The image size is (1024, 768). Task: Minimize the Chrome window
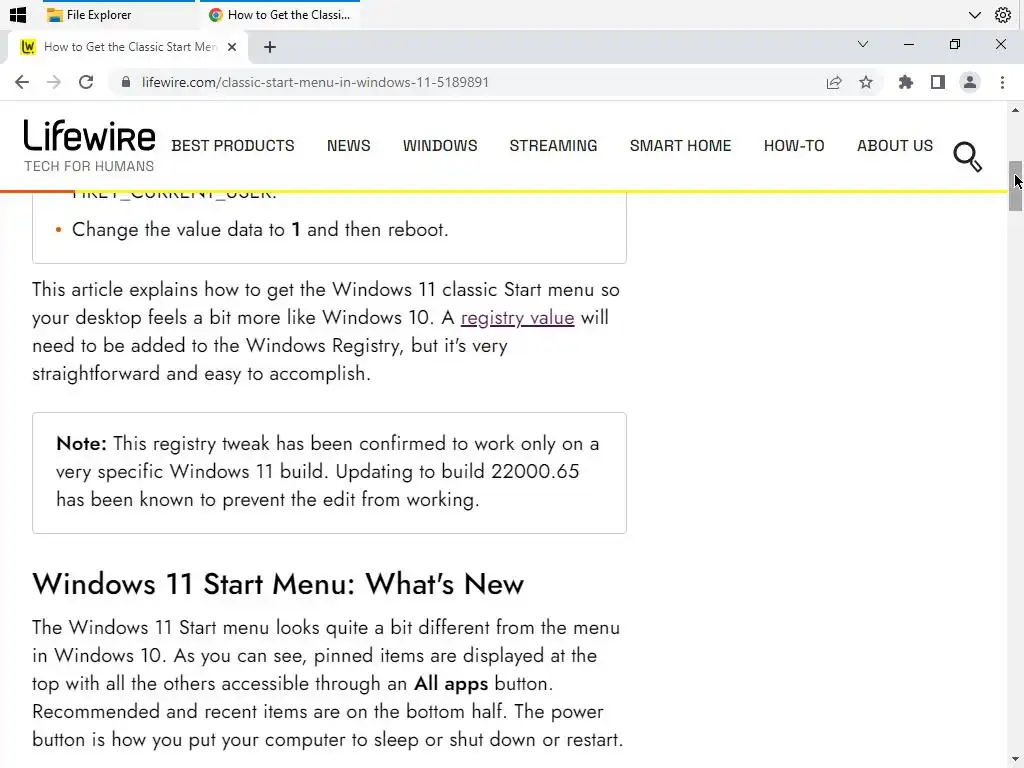pos(908,44)
